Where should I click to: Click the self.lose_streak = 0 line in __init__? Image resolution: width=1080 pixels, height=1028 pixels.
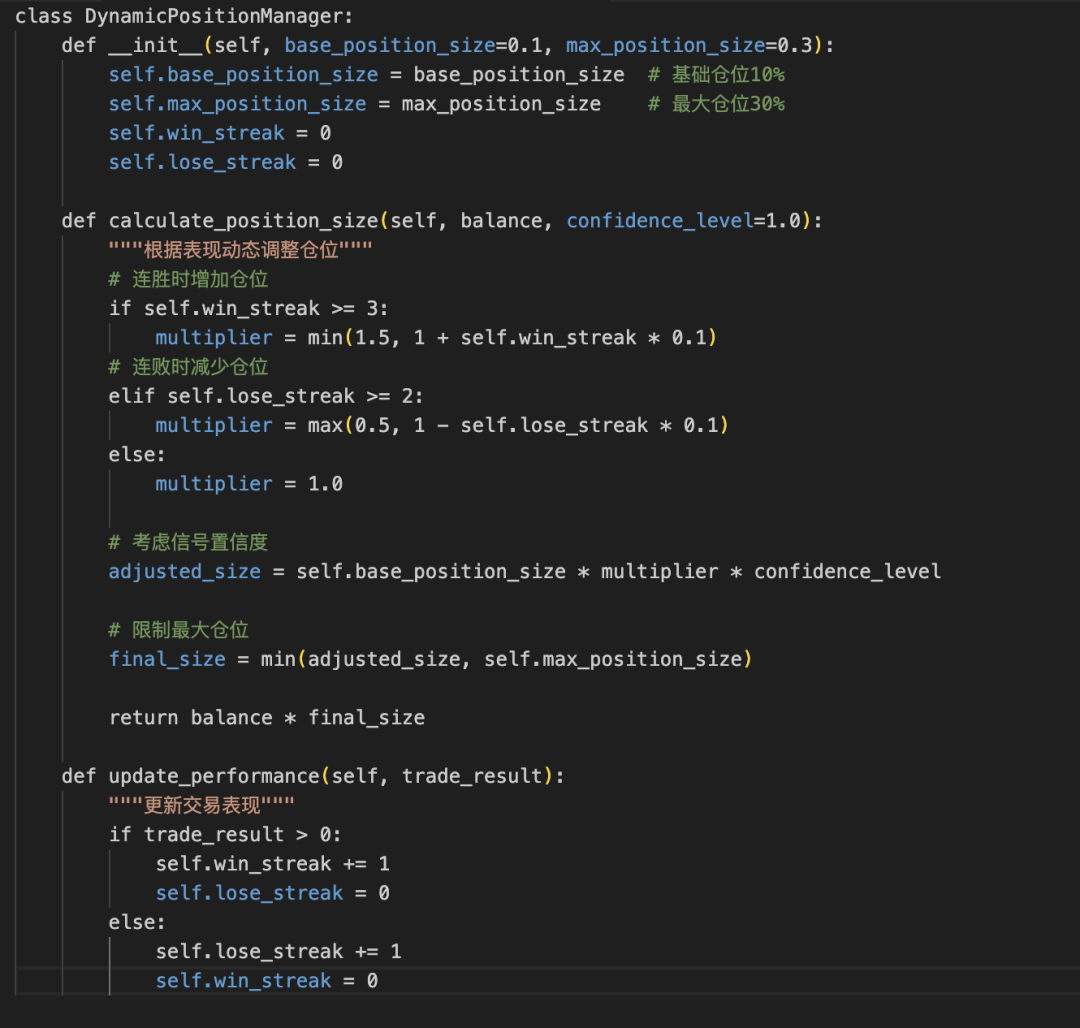point(226,162)
